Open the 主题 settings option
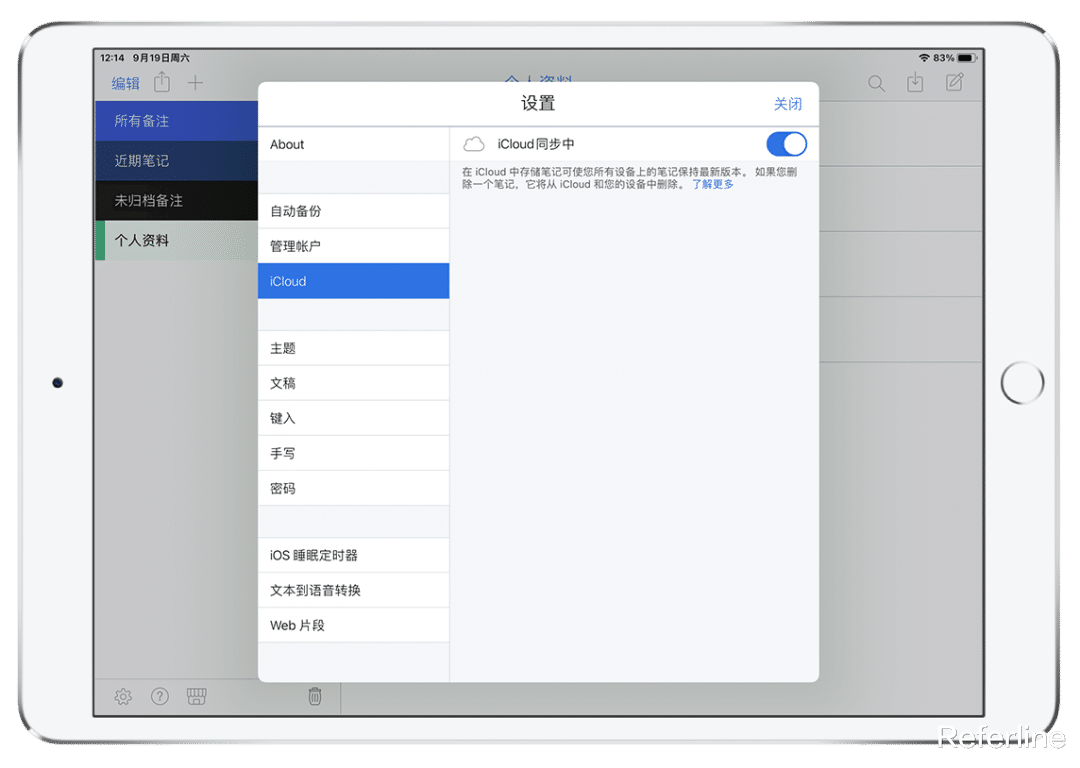 353,347
